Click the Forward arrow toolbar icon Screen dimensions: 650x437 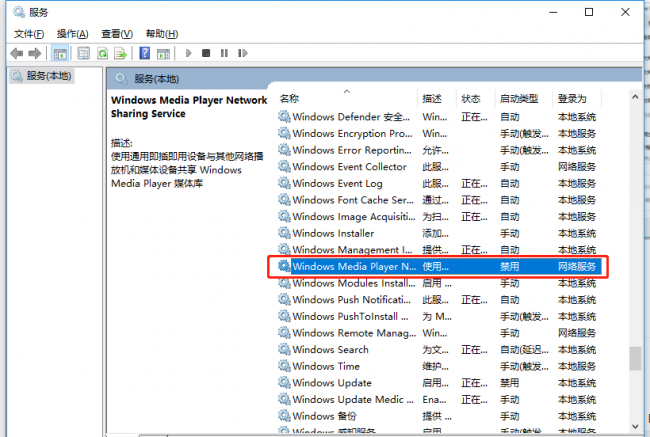click(x=34, y=53)
